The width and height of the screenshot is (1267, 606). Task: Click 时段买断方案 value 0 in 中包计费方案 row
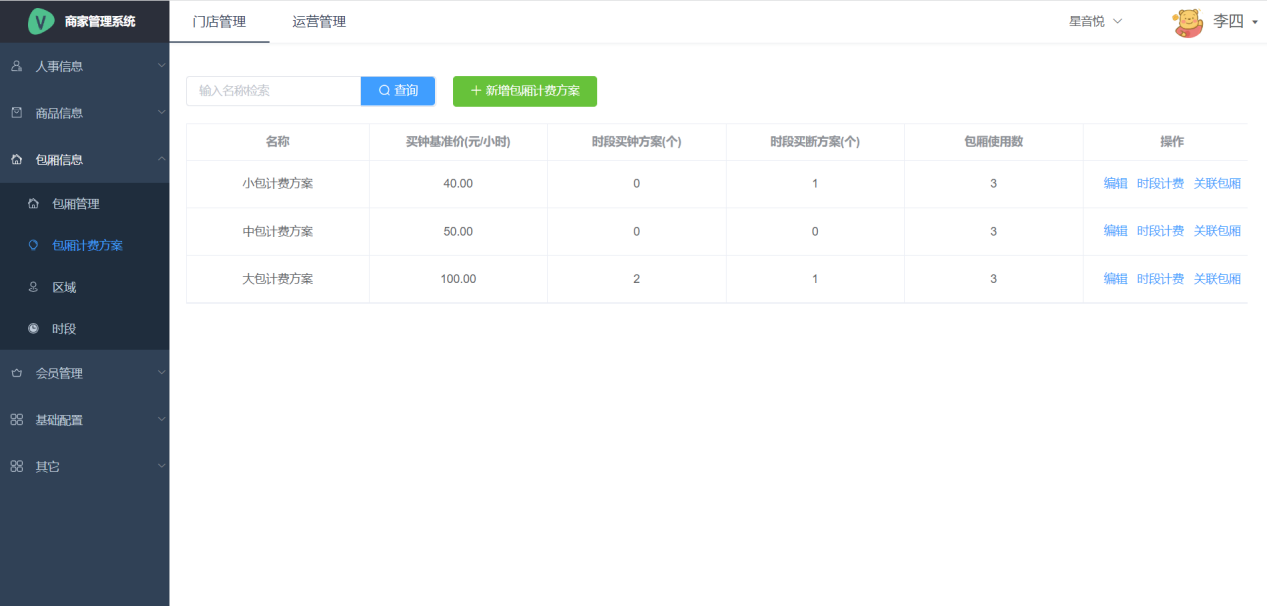pyautogui.click(x=815, y=232)
